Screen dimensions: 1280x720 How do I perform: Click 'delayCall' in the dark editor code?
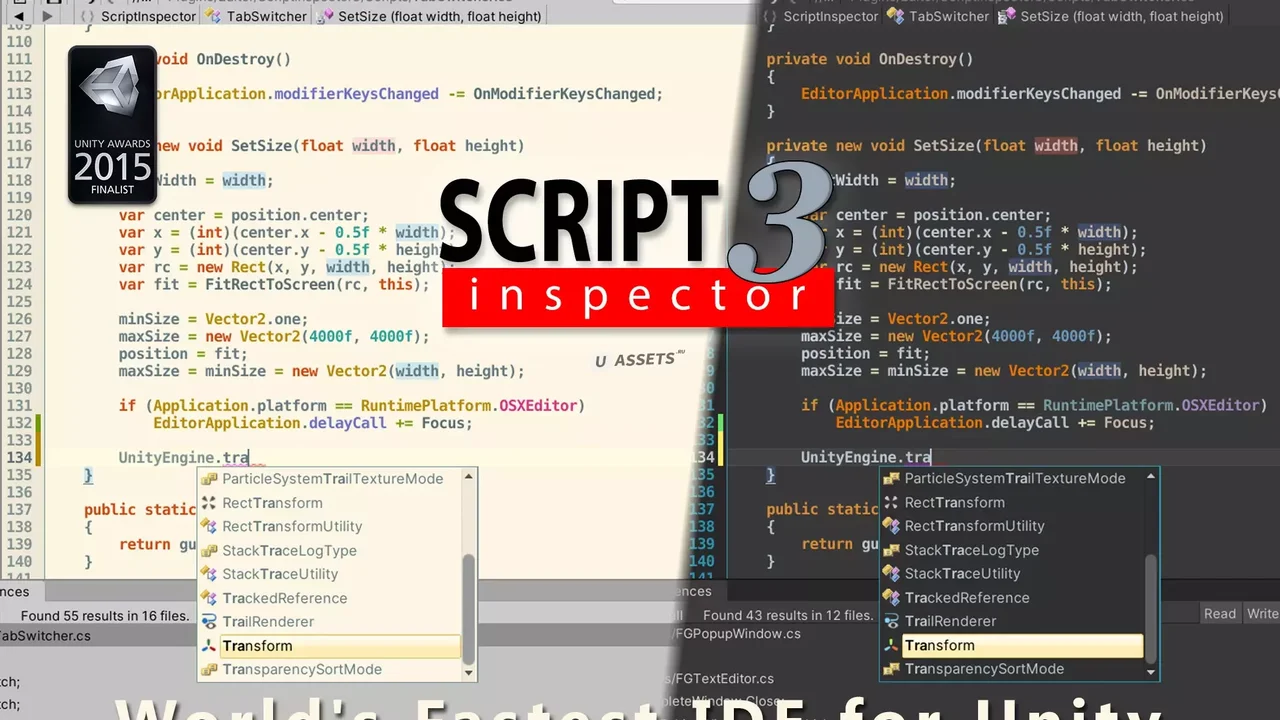(1029, 423)
